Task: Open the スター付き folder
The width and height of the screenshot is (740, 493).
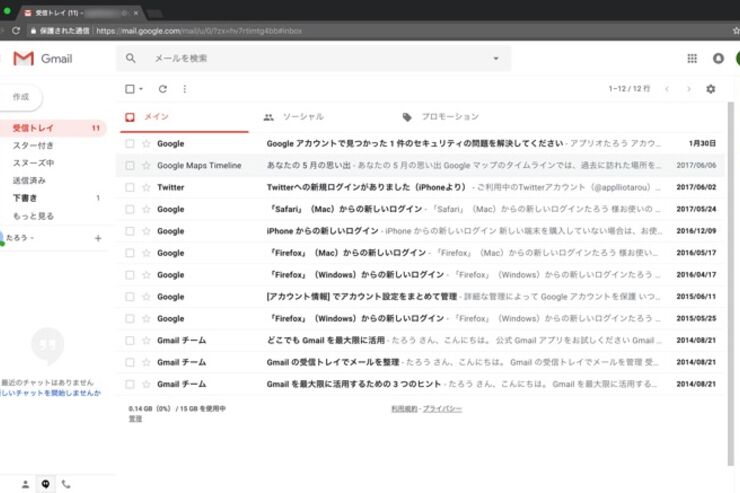Action: click(33, 145)
